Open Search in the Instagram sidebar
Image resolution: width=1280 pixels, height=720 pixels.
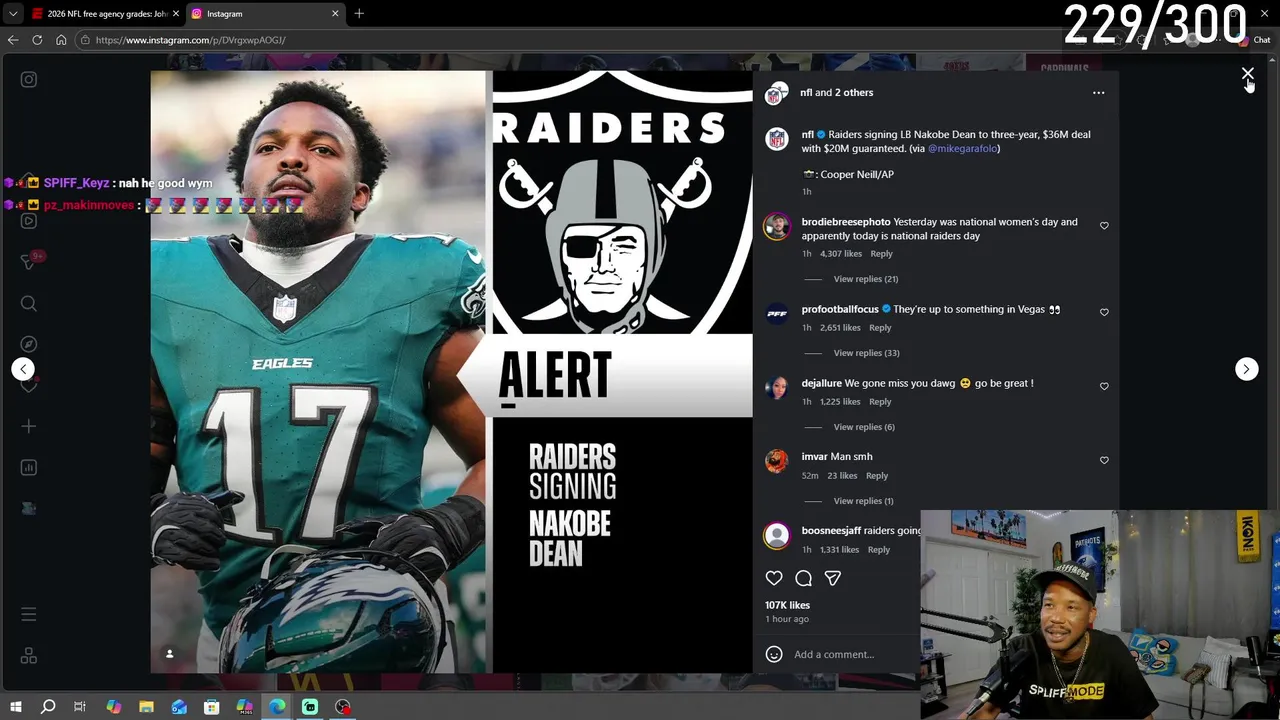(29, 303)
